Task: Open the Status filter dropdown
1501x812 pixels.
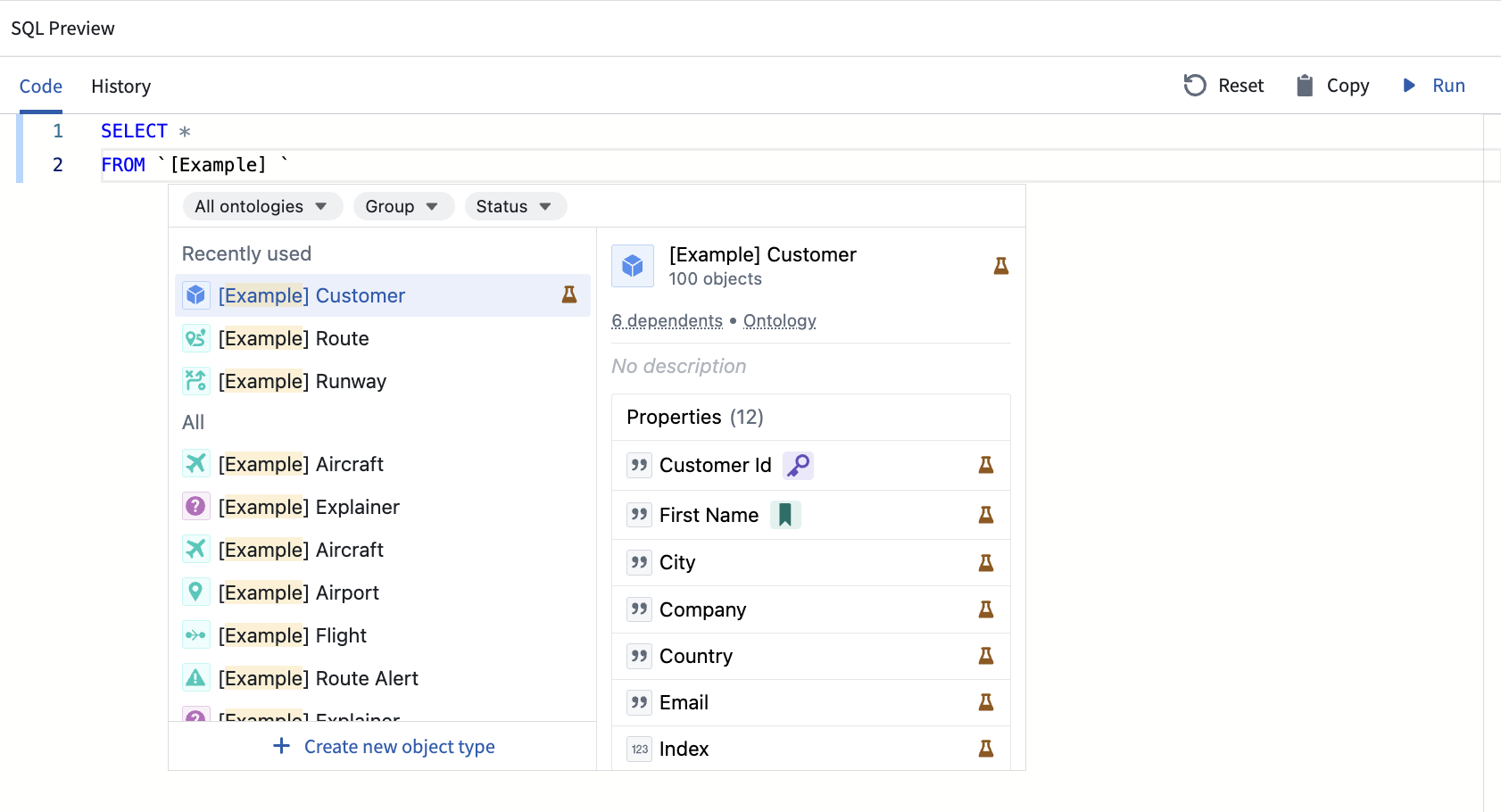Action: [515, 206]
